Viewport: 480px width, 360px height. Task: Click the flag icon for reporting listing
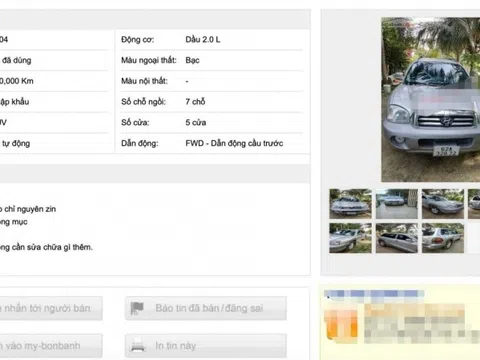[137, 308]
